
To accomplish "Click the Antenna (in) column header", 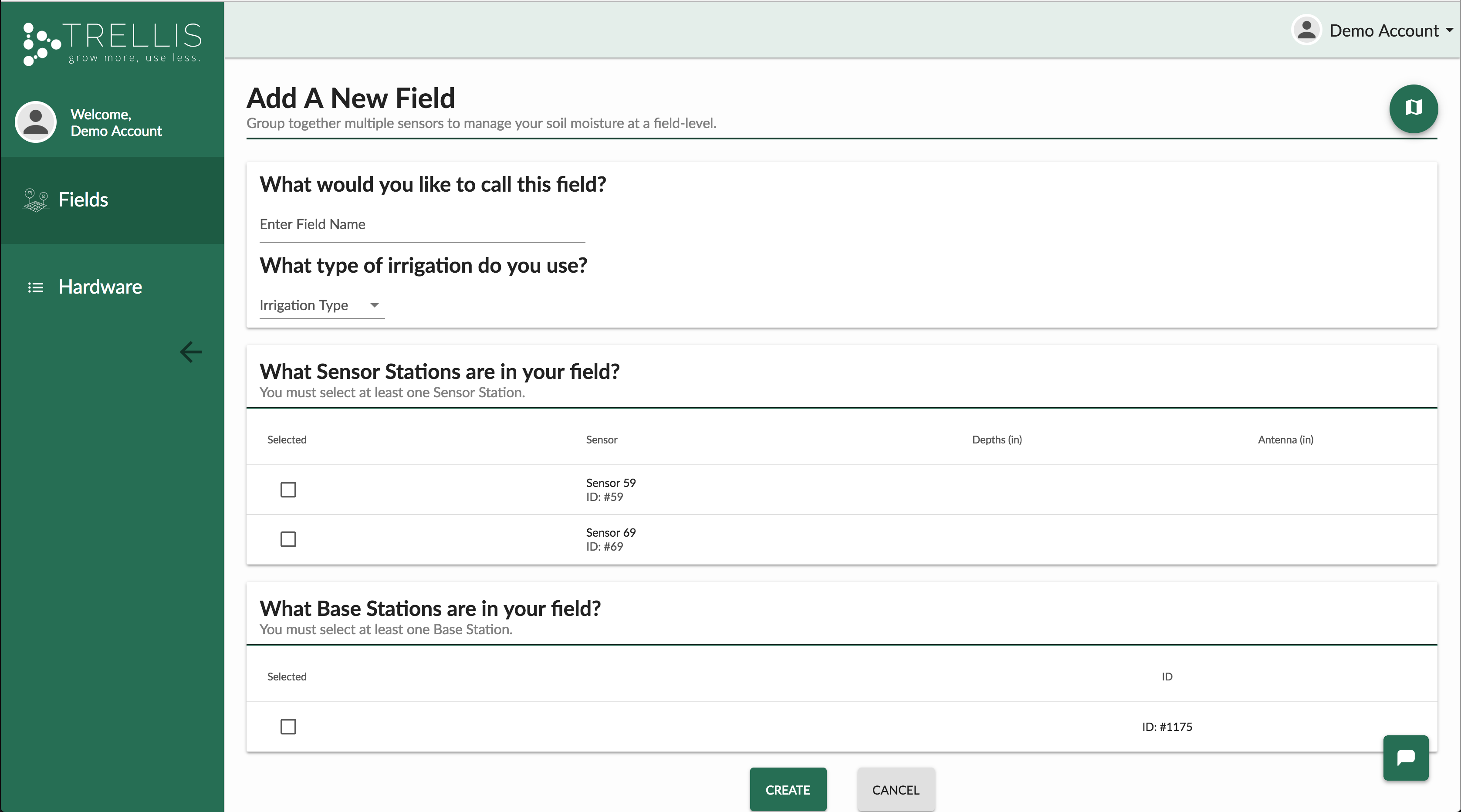I will 1285,440.
